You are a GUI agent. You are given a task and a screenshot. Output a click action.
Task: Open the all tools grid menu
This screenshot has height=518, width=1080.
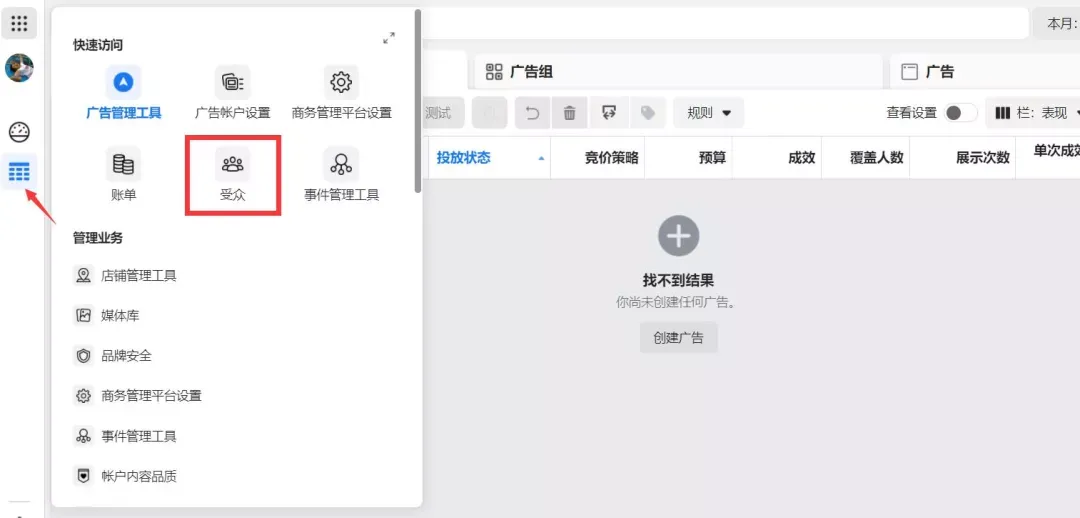19,23
